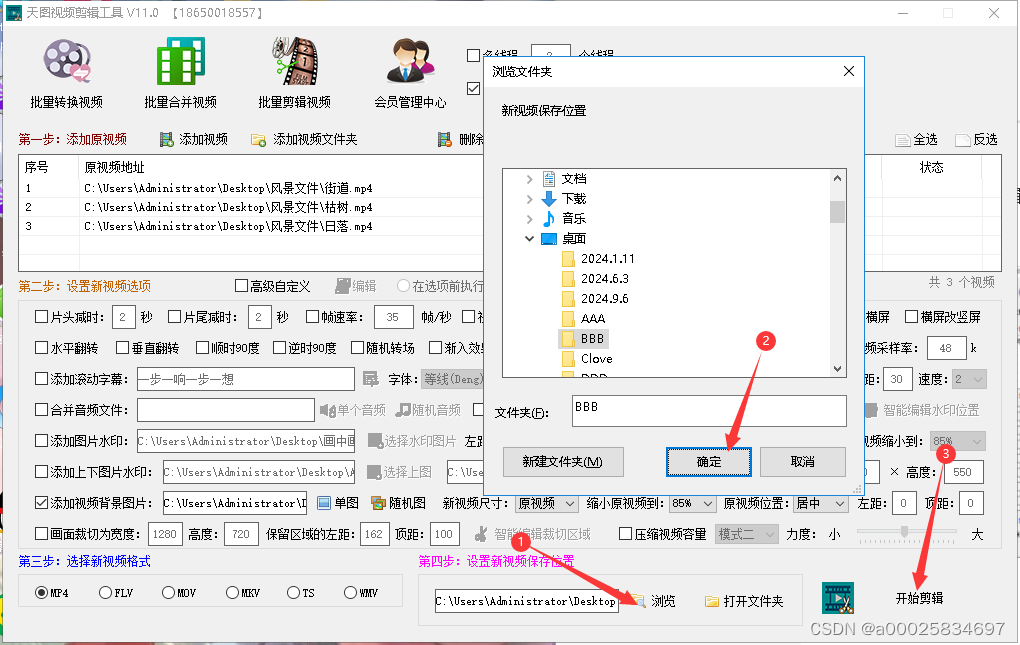The image size is (1020, 645).
Task: Click the 反选 invert selection icon
Action: click(963, 140)
